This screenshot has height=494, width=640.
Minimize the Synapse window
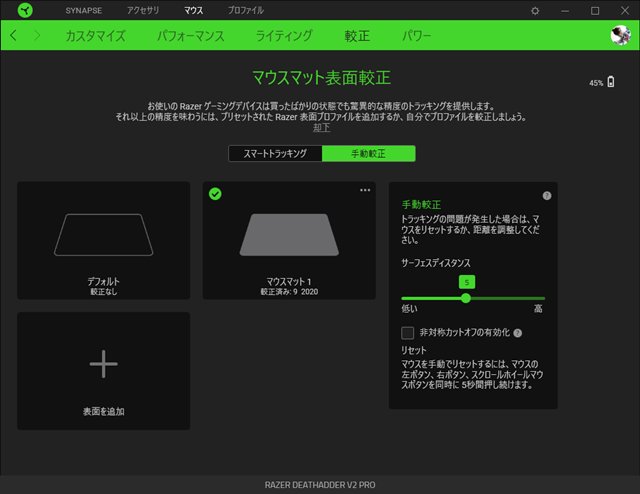point(565,11)
